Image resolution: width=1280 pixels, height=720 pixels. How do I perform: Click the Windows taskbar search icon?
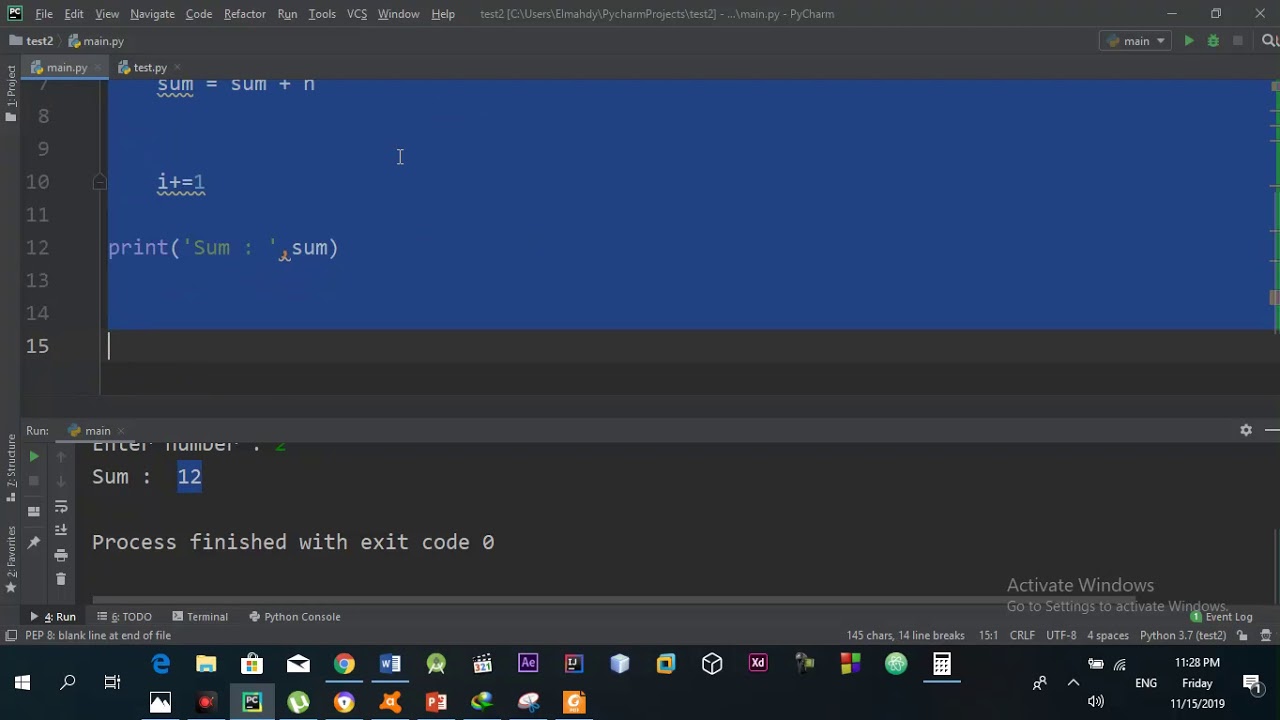tap(68, 683)
